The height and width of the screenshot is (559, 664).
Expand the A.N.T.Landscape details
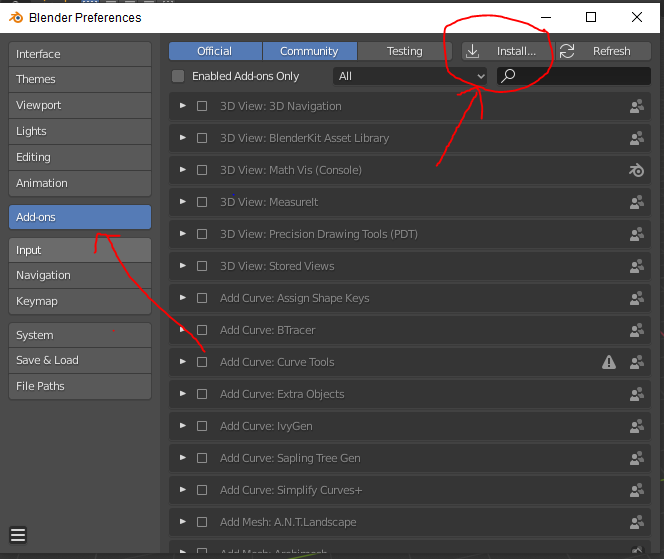click(x=183, y=521)
